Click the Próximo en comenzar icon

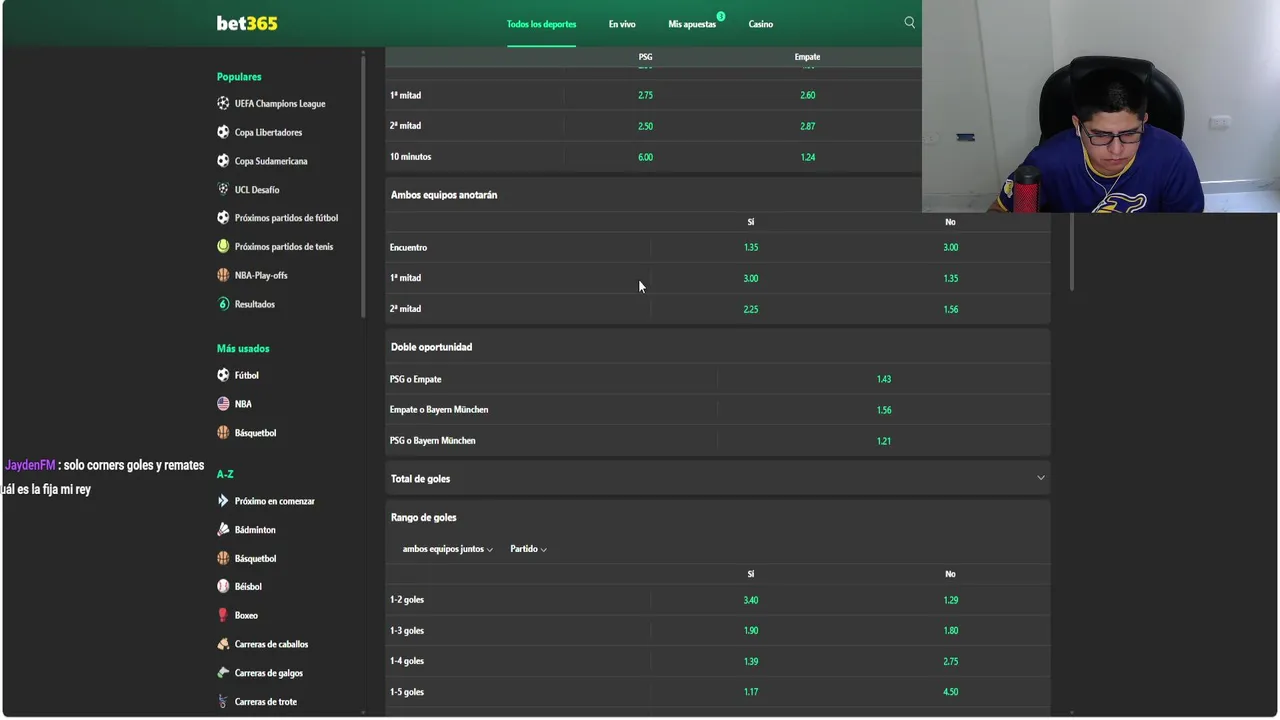click(x=223, y=500)
